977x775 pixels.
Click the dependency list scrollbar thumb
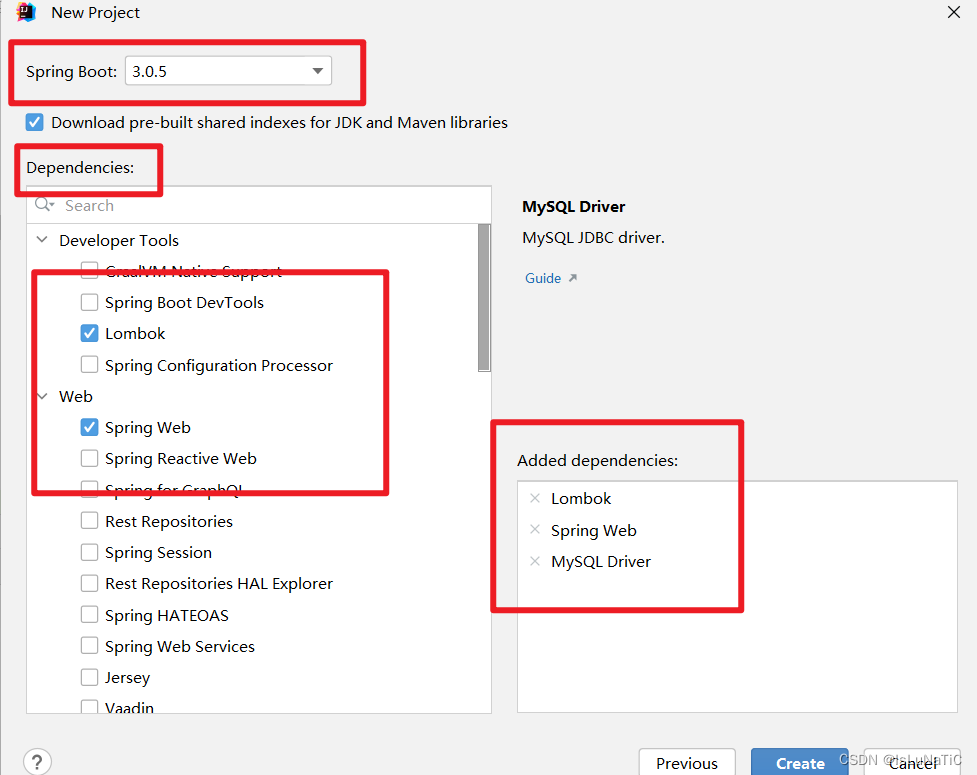[484, 298]
